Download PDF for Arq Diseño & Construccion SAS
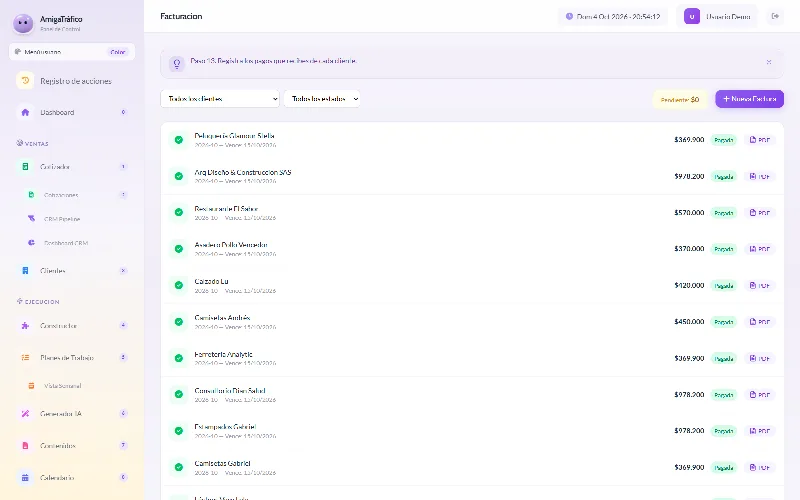The height and width of the screenshot is (500, 800). click(759, 176)
